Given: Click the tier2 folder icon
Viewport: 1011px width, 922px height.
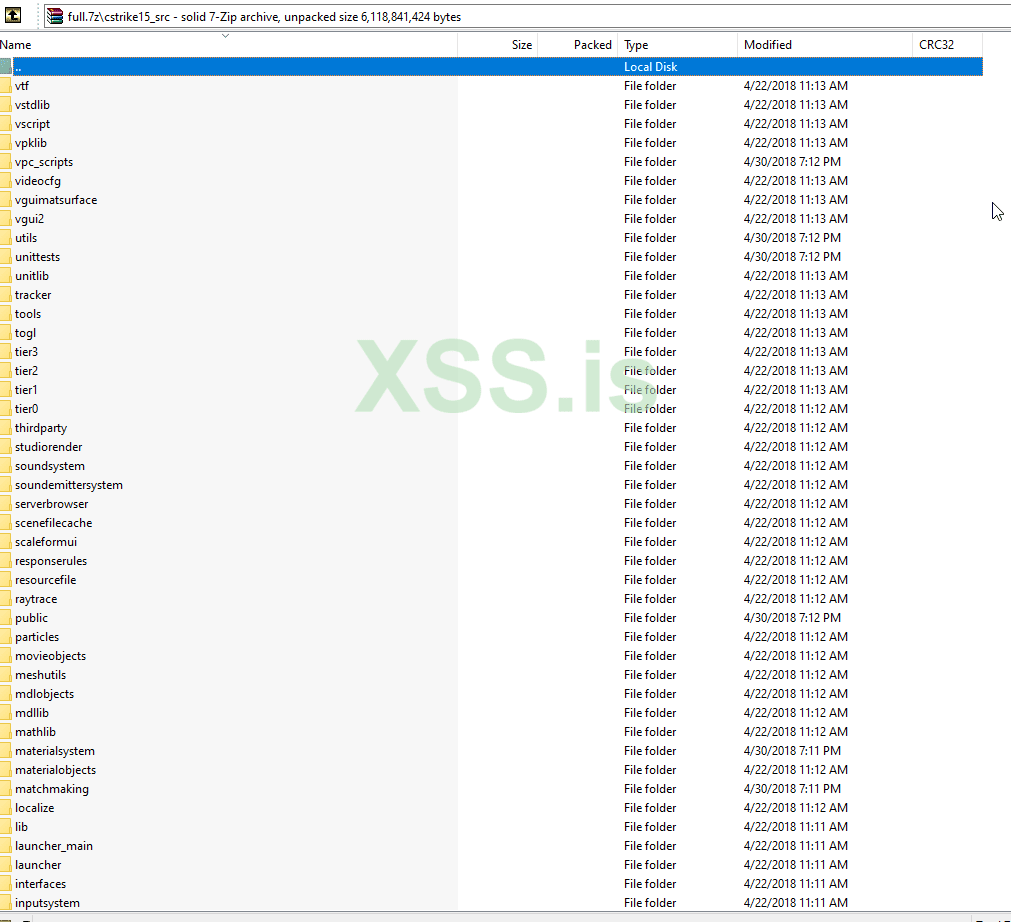Looking at the screenshot, I should 6,371.
